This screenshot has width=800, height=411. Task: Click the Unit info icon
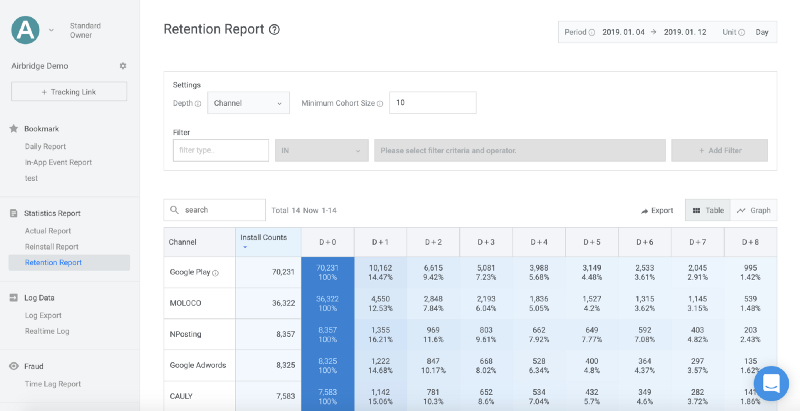click(742, 32)
